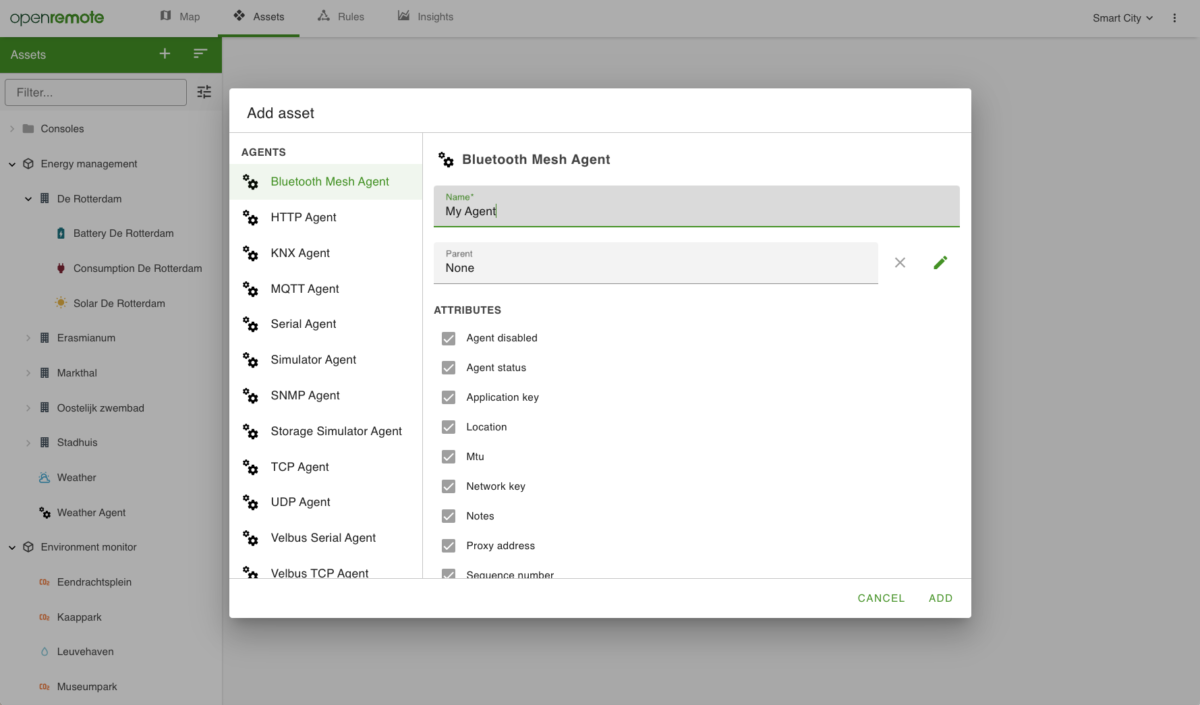Switch to the Assets tab

click(x=259, y=17)
